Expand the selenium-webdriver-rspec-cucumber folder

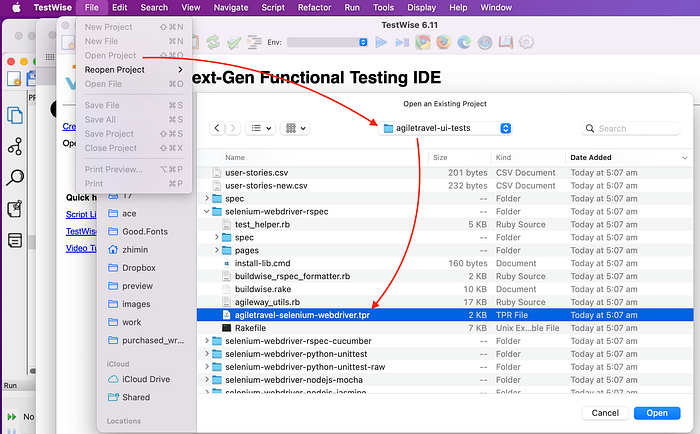pos(207,341)
